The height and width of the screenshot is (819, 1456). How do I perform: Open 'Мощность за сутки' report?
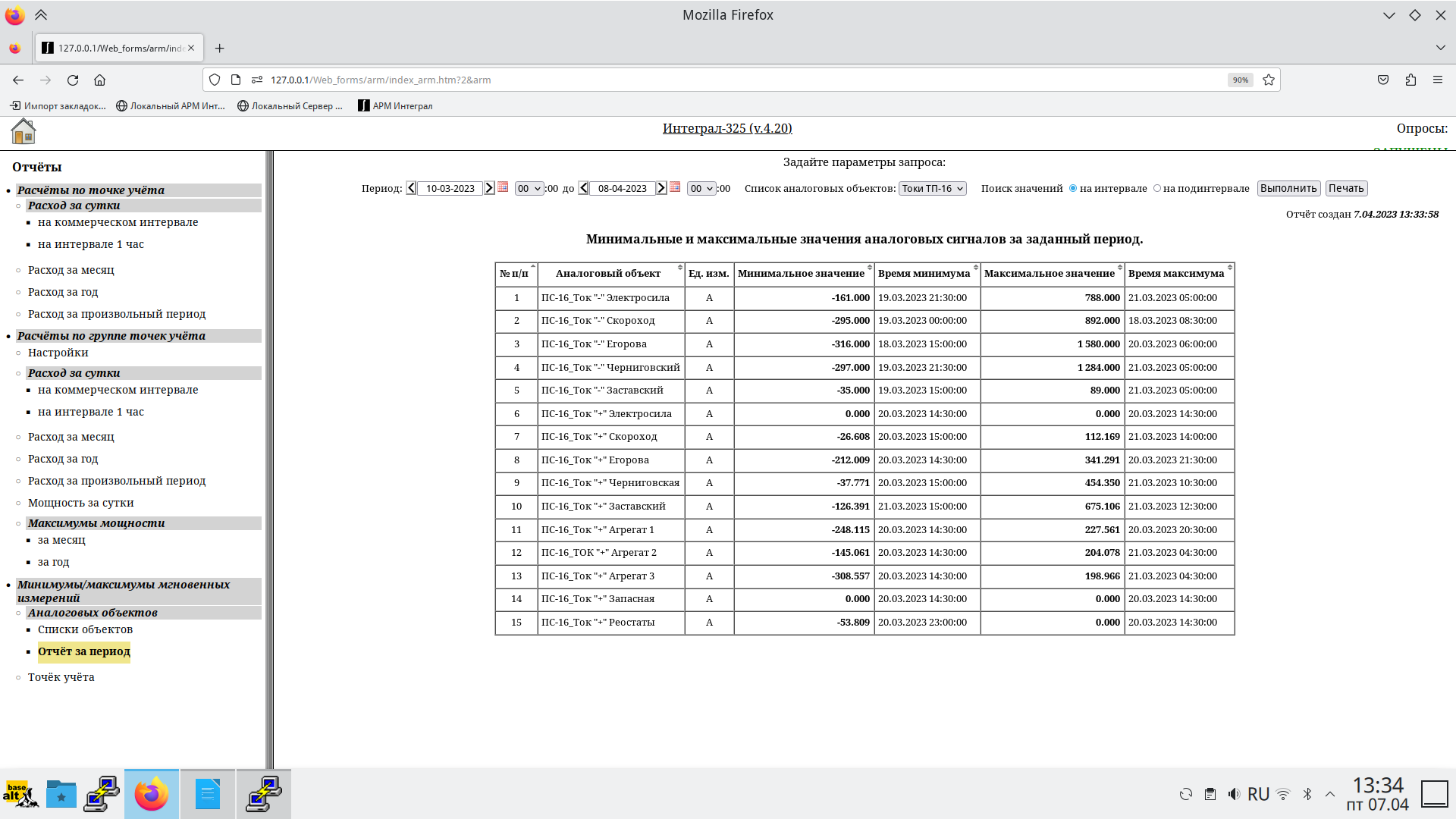(80, 503)
